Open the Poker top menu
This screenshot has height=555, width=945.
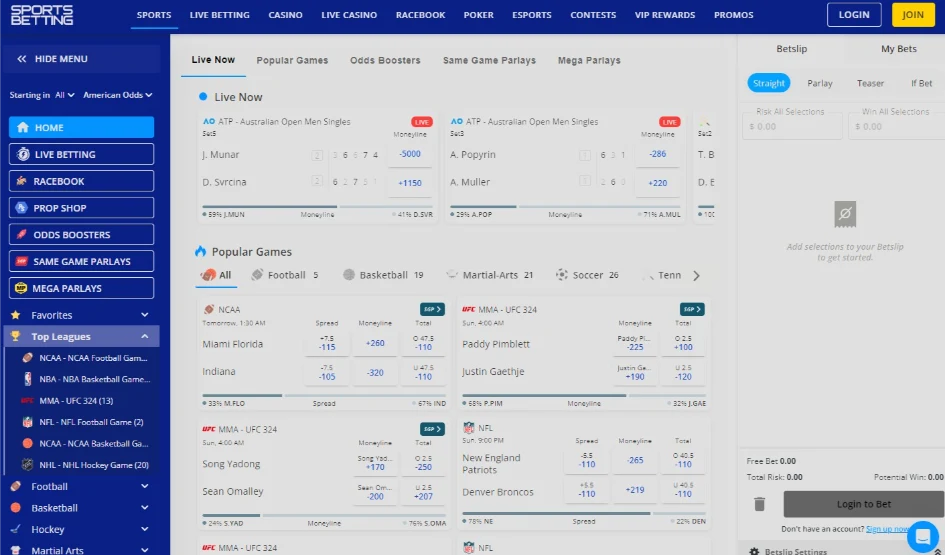coord(479,15)
